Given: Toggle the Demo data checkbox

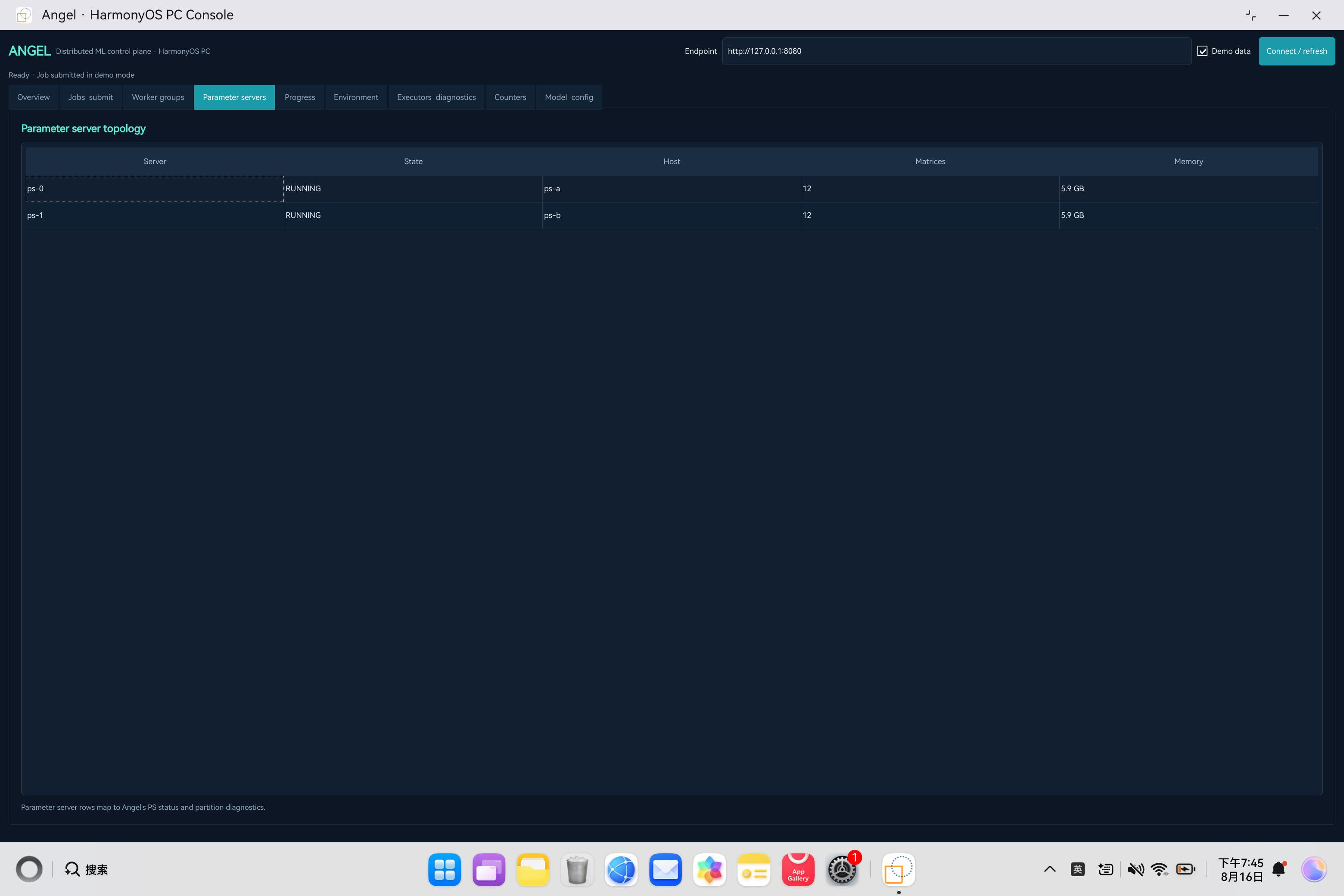Looking at the screenshot, I should tap(1202, 51).
